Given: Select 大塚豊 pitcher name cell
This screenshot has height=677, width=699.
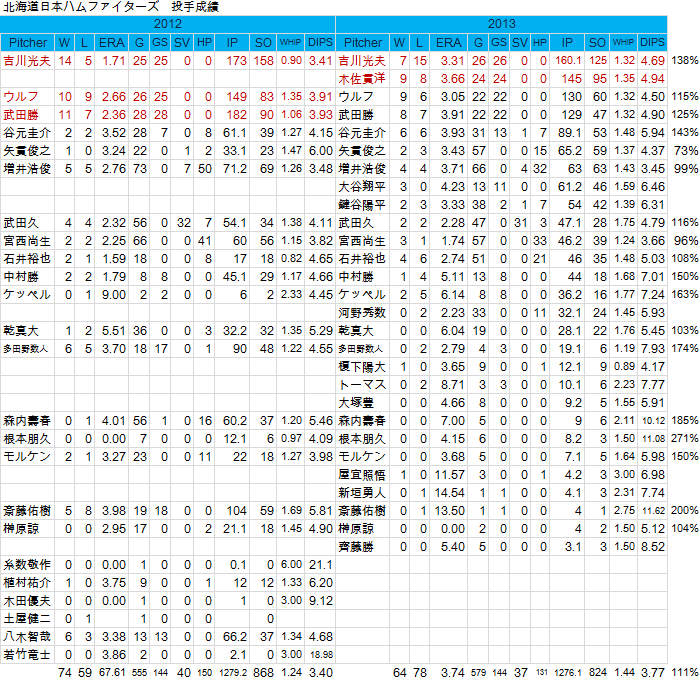Looking at the screenshot, I should (x=362, y=403).
